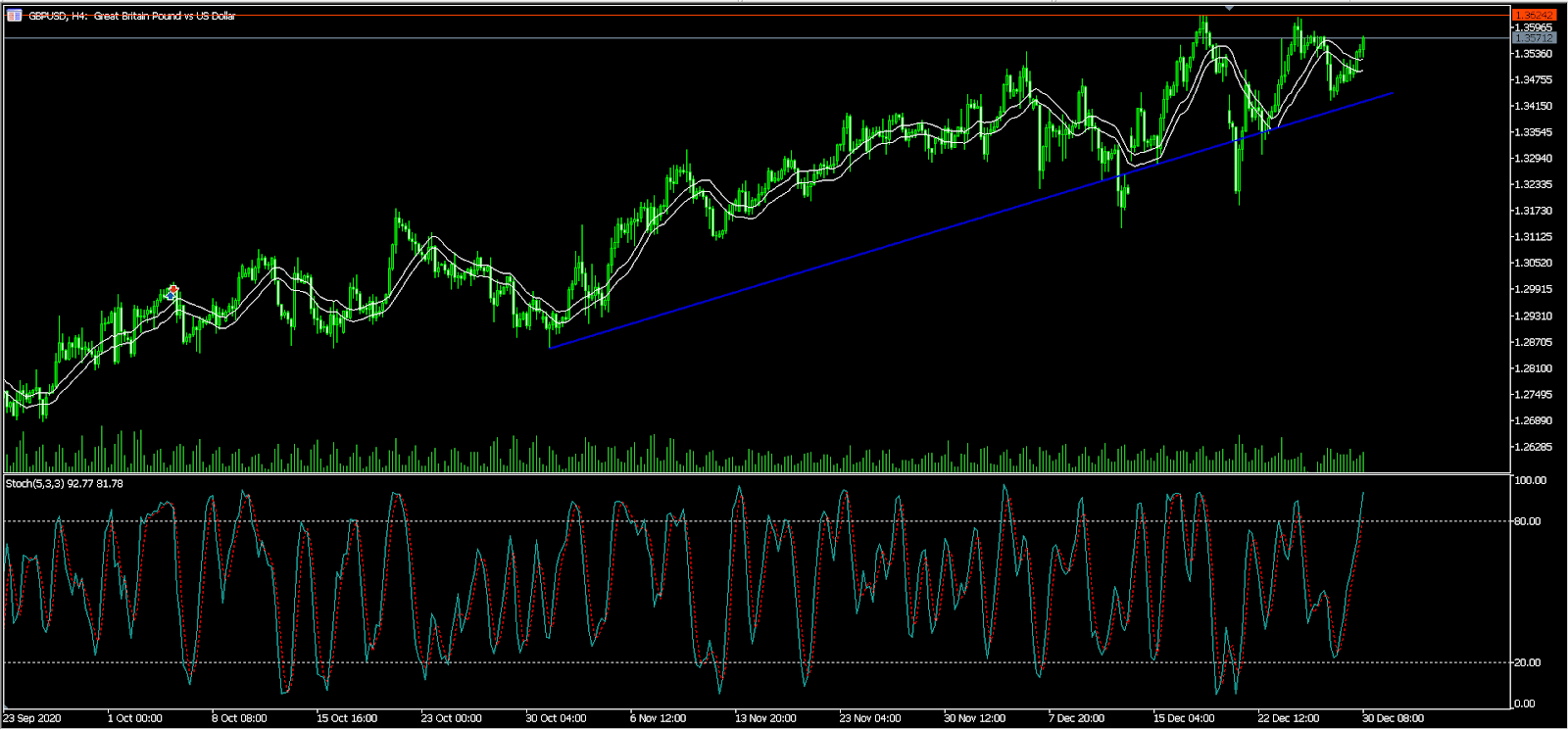Image resolution: width=1568 pixels, height=730 pixels.
Task: Click the 23 Sep 2020 date label
Action: pos(31,718)
